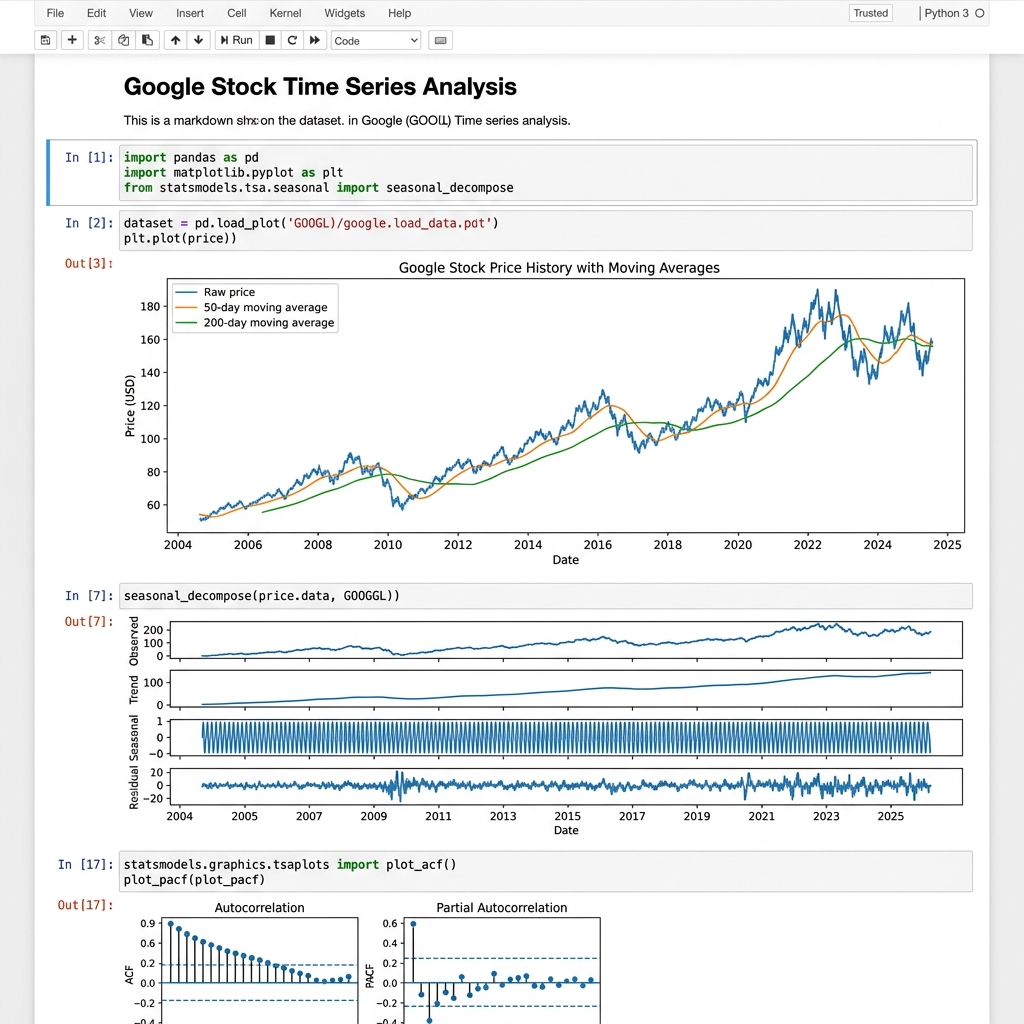Image resolution: width=1024 pixels, height=1024 pixels.
Task: Click the kernel idle circle indicator
Action: click(x=980, y=13)
